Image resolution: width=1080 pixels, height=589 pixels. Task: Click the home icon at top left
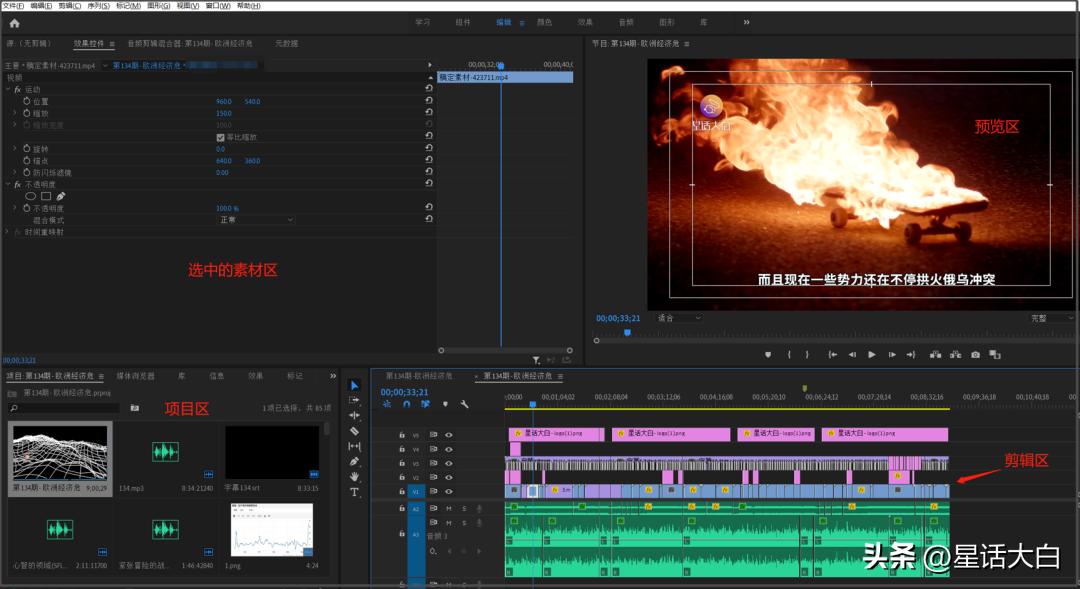point(14,22)
